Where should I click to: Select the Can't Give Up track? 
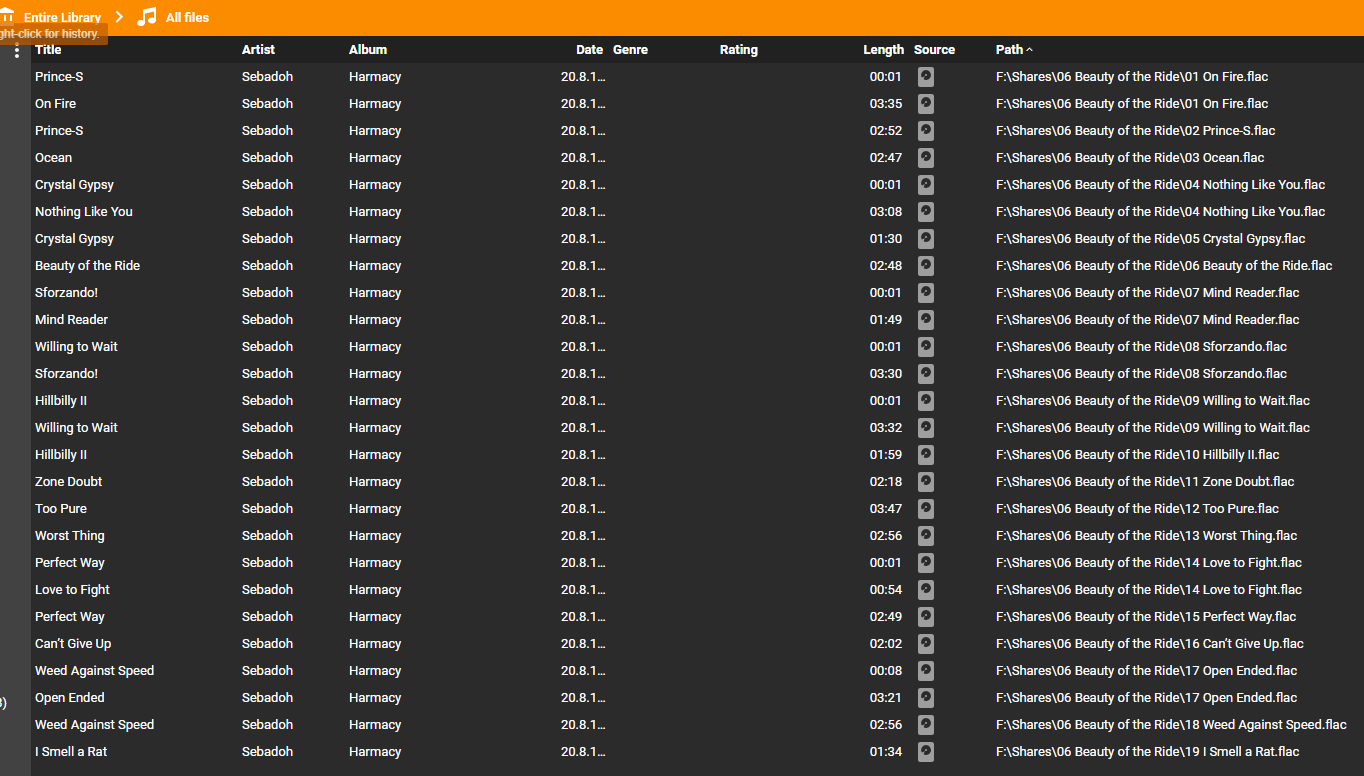tap(73, 643)
